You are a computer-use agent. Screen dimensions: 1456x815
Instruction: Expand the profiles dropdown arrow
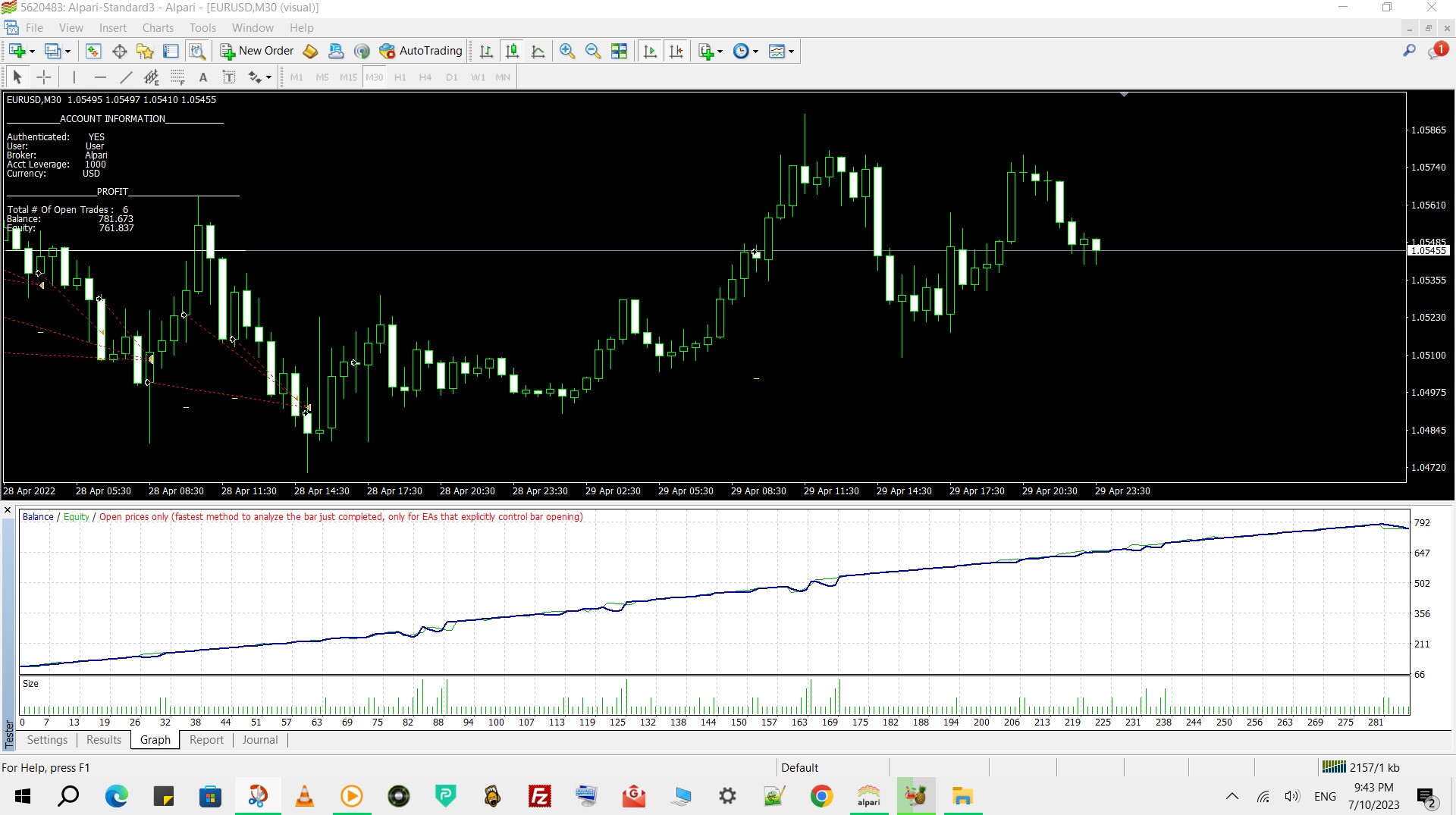67,52
